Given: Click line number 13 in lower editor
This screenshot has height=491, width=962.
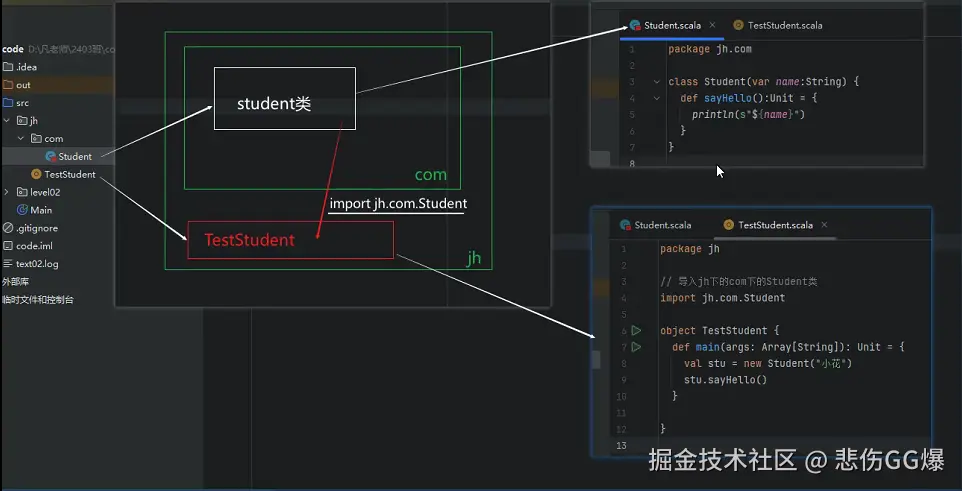Looking at the screenshot, I should (621, 446).
